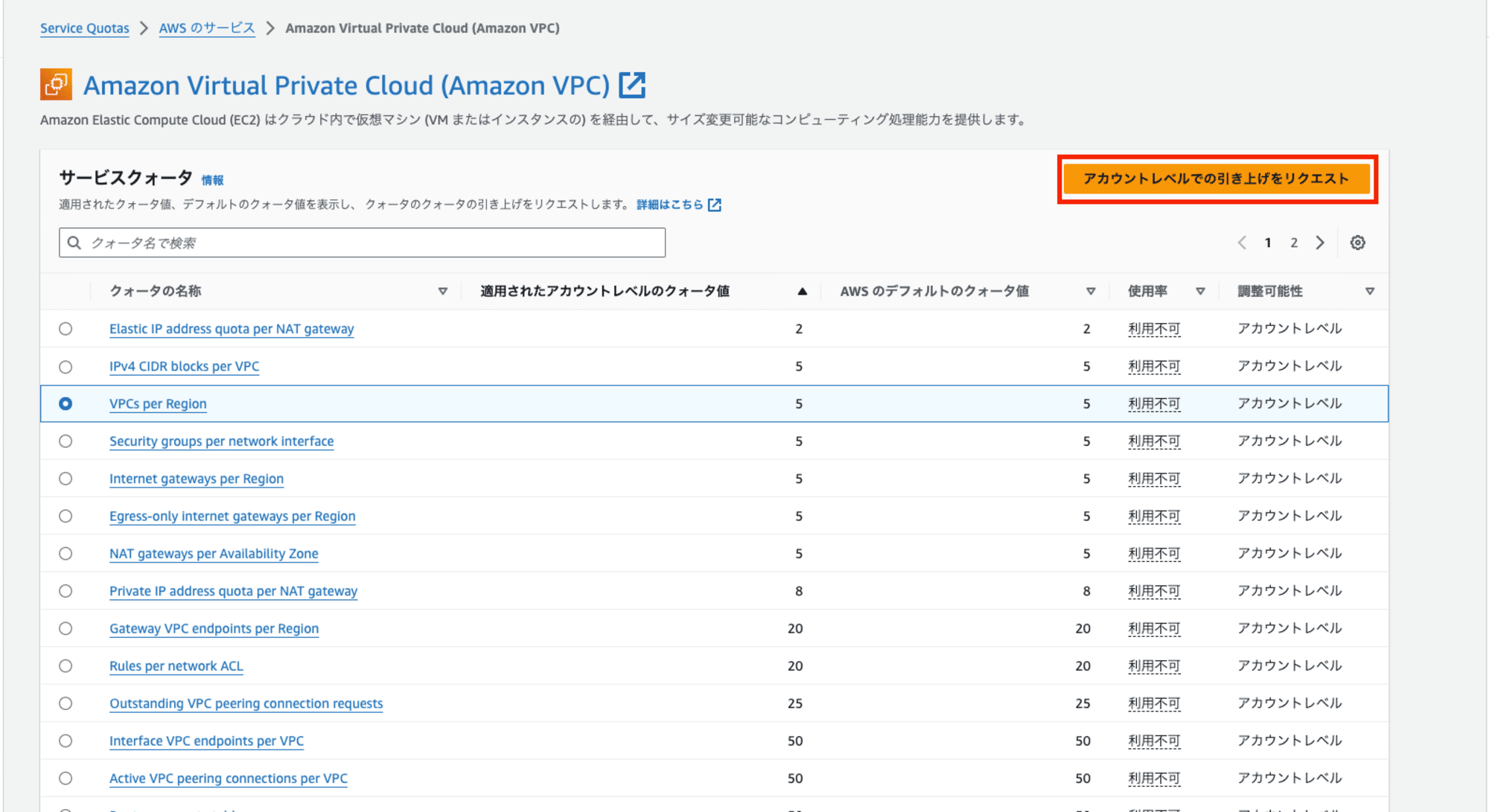Go to page 1
Screen dimensions: 1489x812
(1268, 243)
